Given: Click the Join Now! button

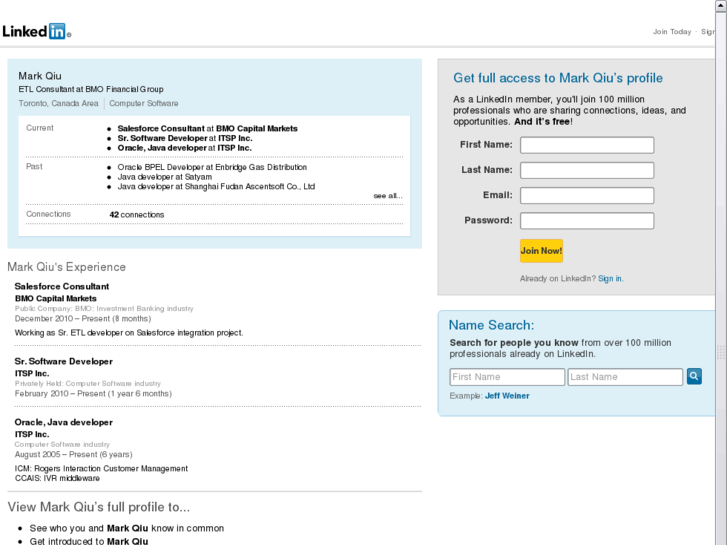Looking at the screenshot, I should (x=542, y=251).
